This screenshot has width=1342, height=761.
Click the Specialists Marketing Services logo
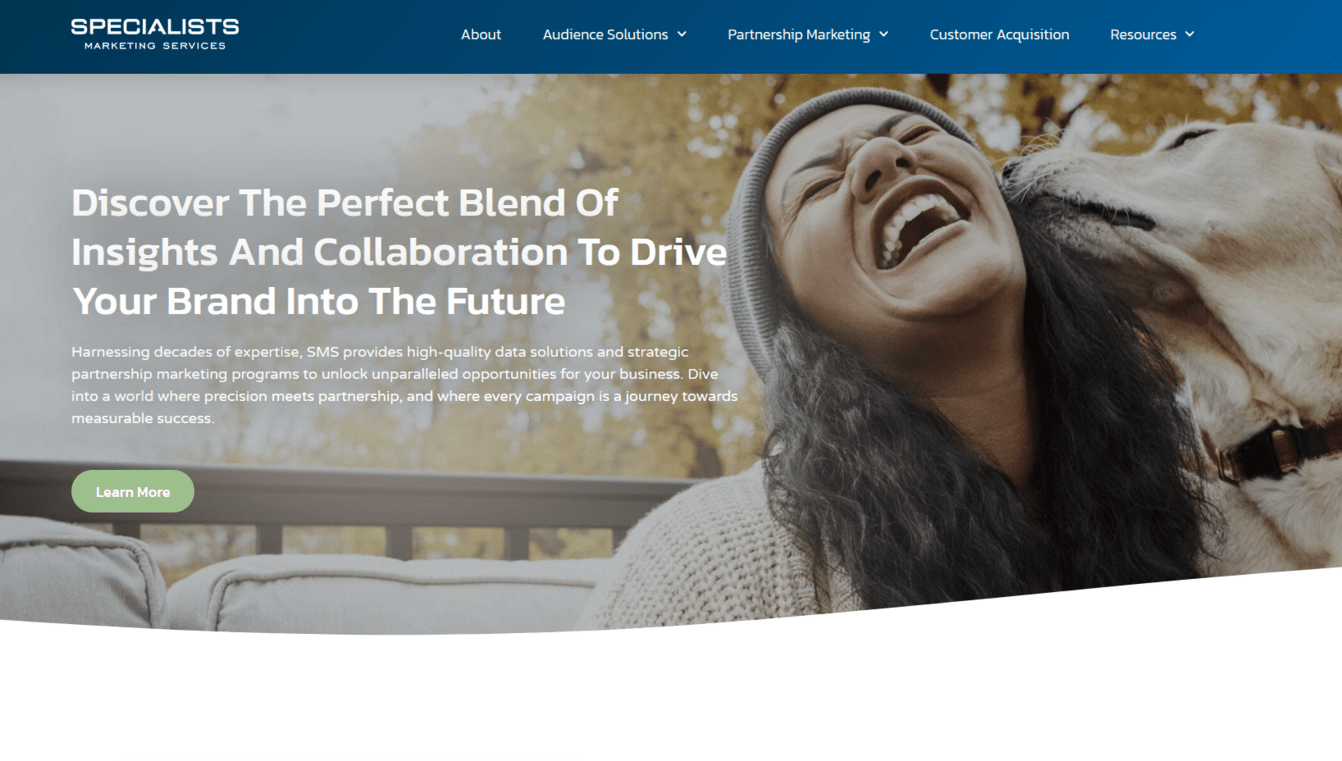(x=155, y=34)
